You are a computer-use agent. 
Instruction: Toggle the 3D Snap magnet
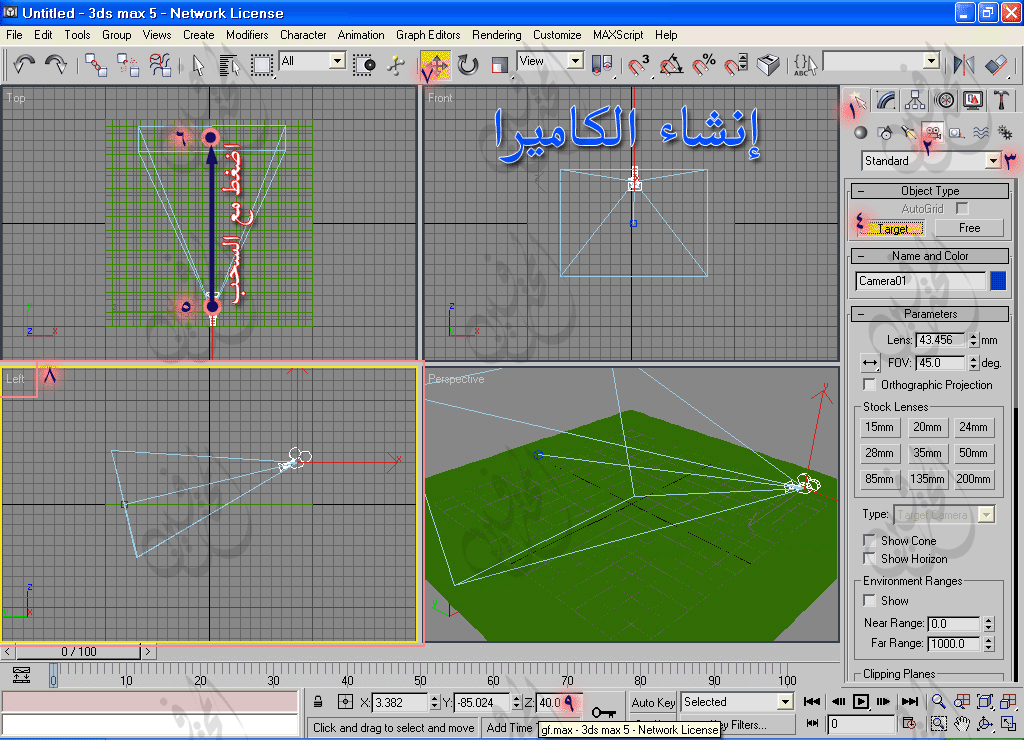(639, 65)
